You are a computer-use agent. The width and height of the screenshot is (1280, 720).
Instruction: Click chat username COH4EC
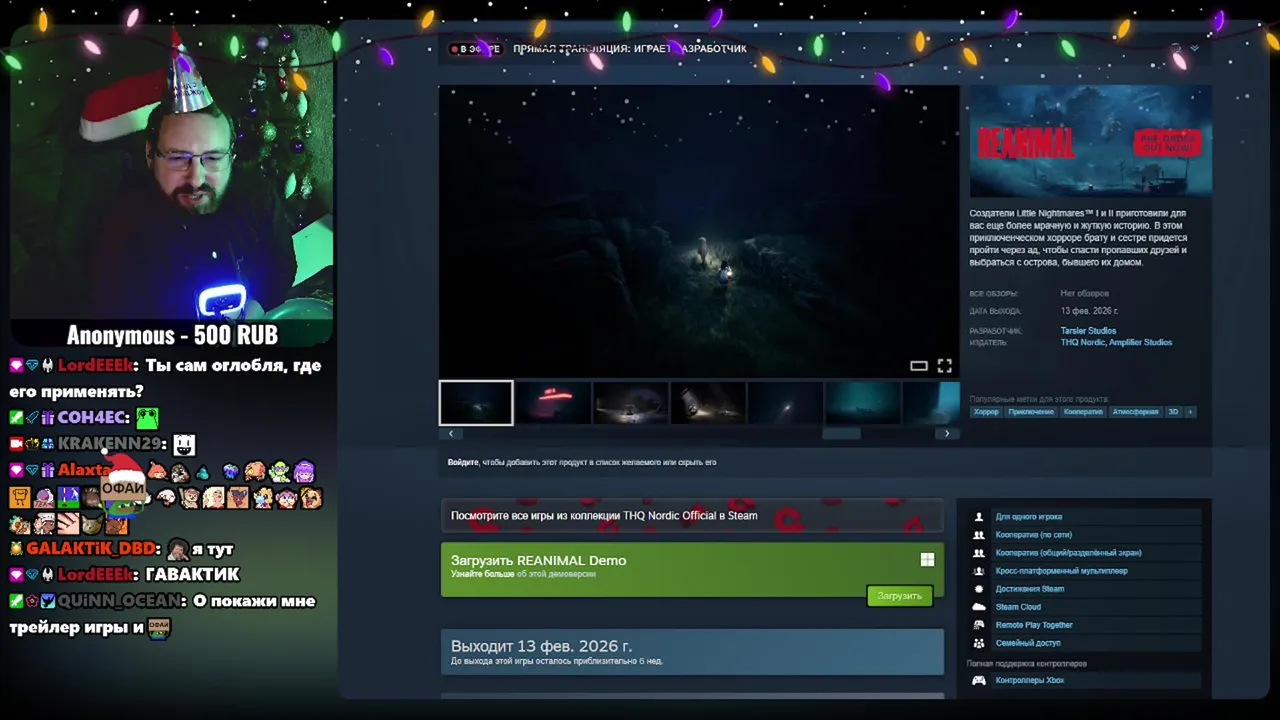coord(93,418)
